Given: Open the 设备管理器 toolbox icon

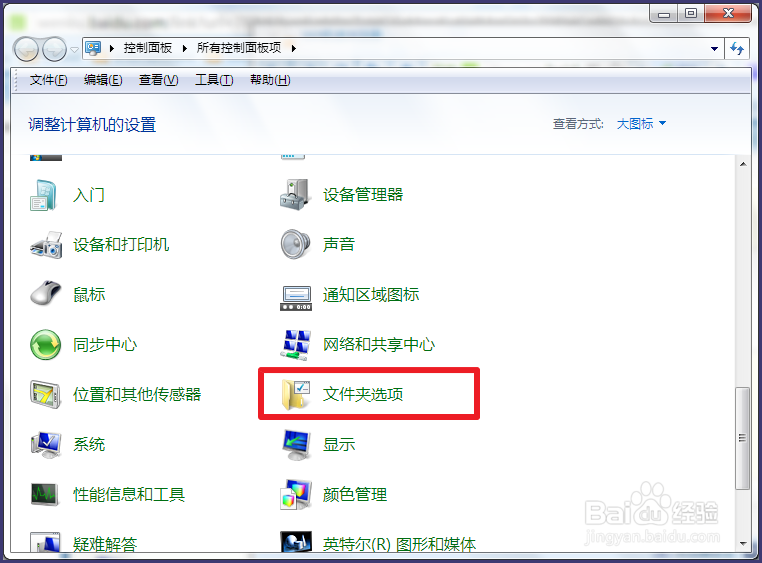Looking at the screenshot, I should pyautogui.click(x=295, y=195).
